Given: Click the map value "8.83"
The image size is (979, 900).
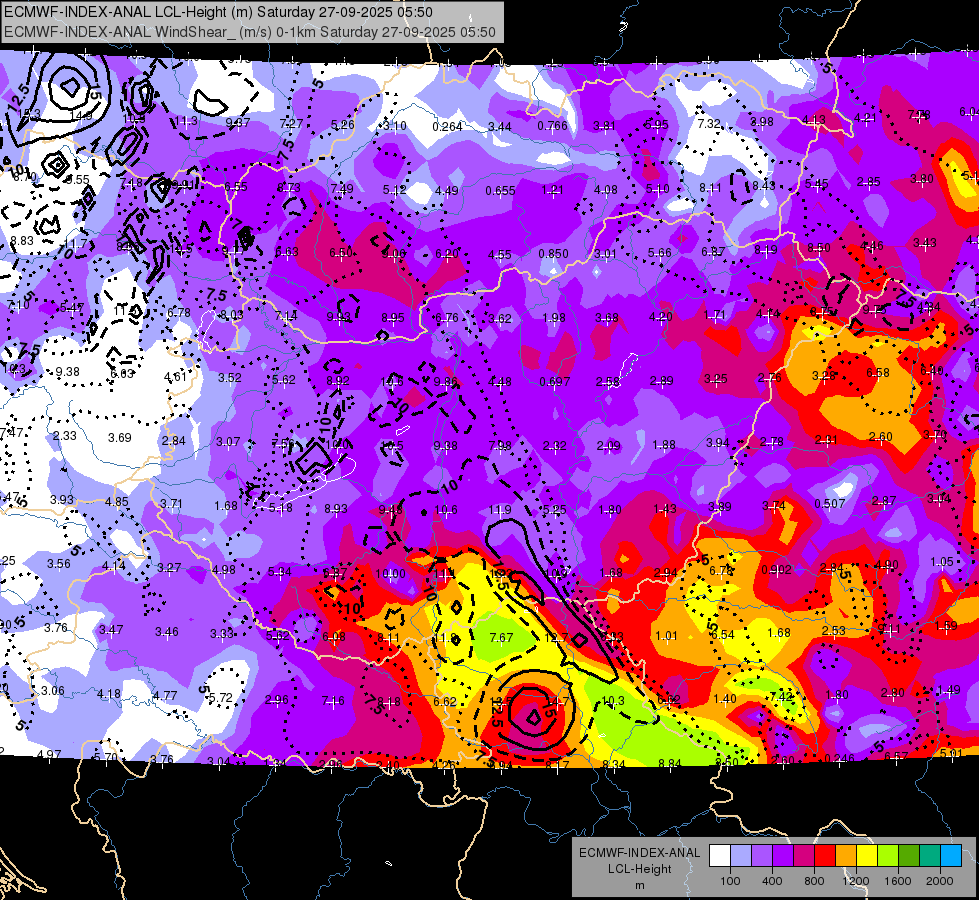Looking at the screenshot, I should click(22, 240).
